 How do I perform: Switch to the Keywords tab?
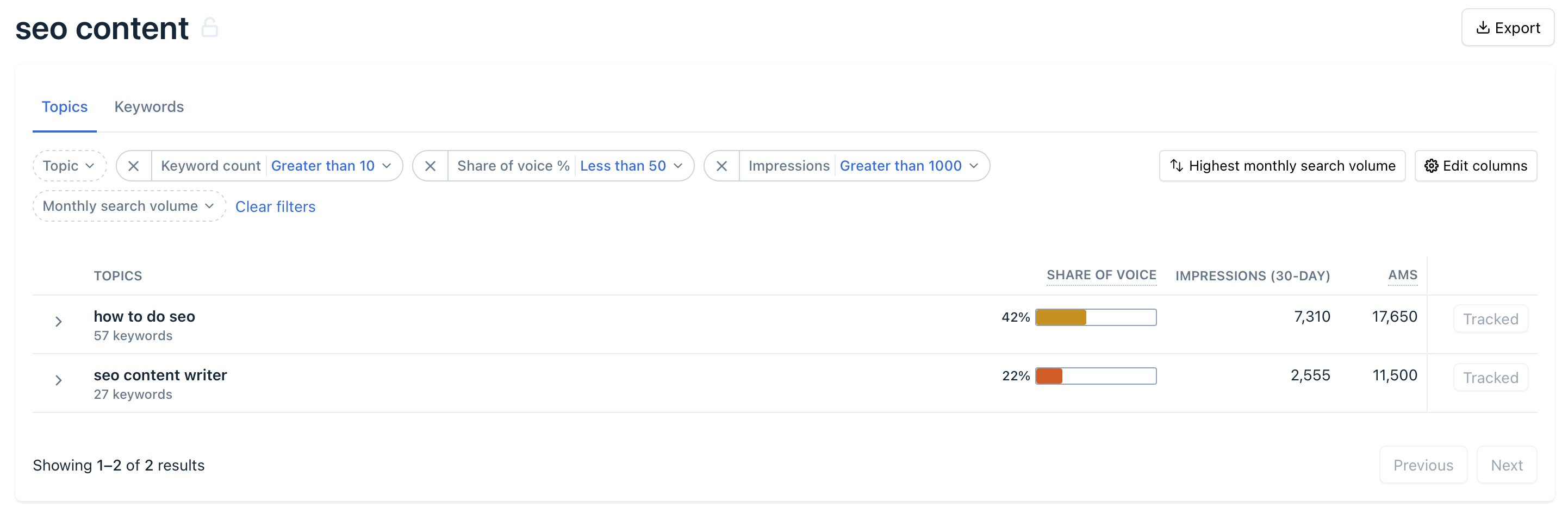149,107
